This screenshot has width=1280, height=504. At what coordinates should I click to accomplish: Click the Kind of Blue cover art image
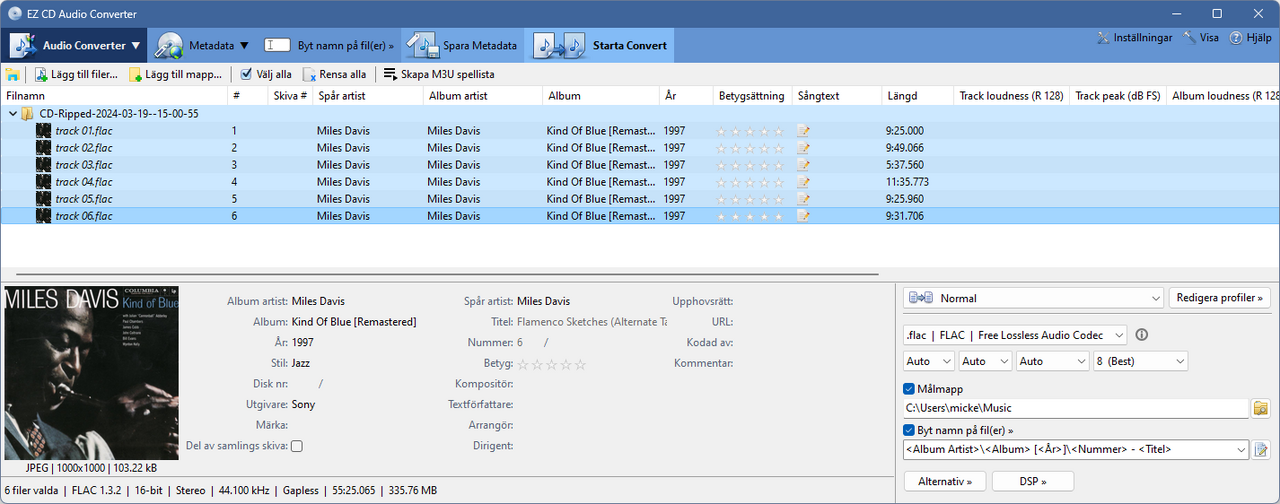tap(91, 373)
